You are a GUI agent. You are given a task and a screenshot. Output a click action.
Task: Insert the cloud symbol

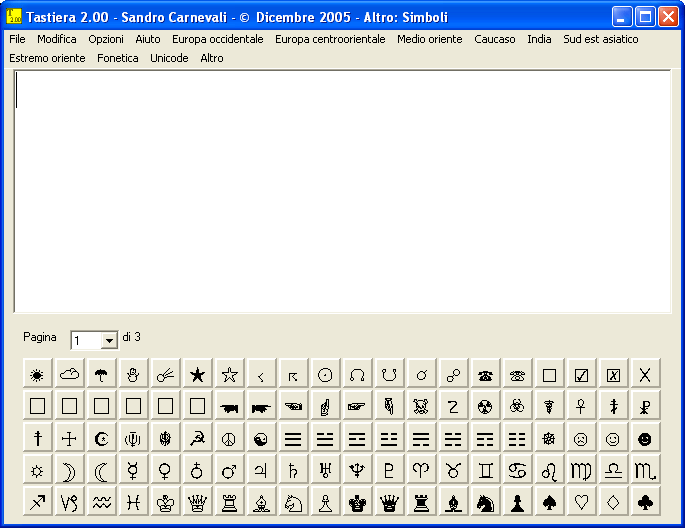click(x=69, y=374)
